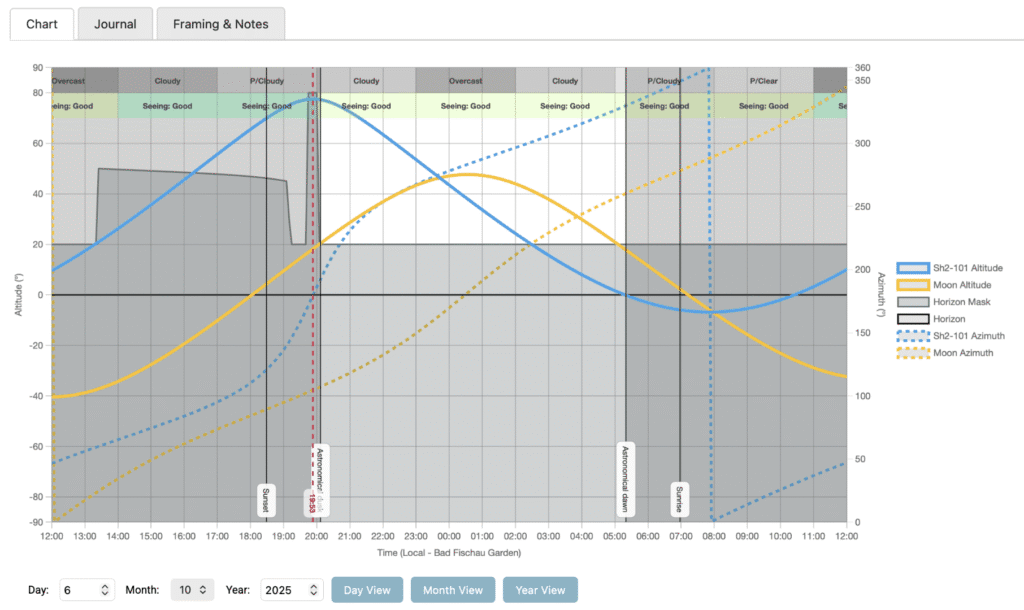Click the Sunrise marker label

(x=680, y=499)
